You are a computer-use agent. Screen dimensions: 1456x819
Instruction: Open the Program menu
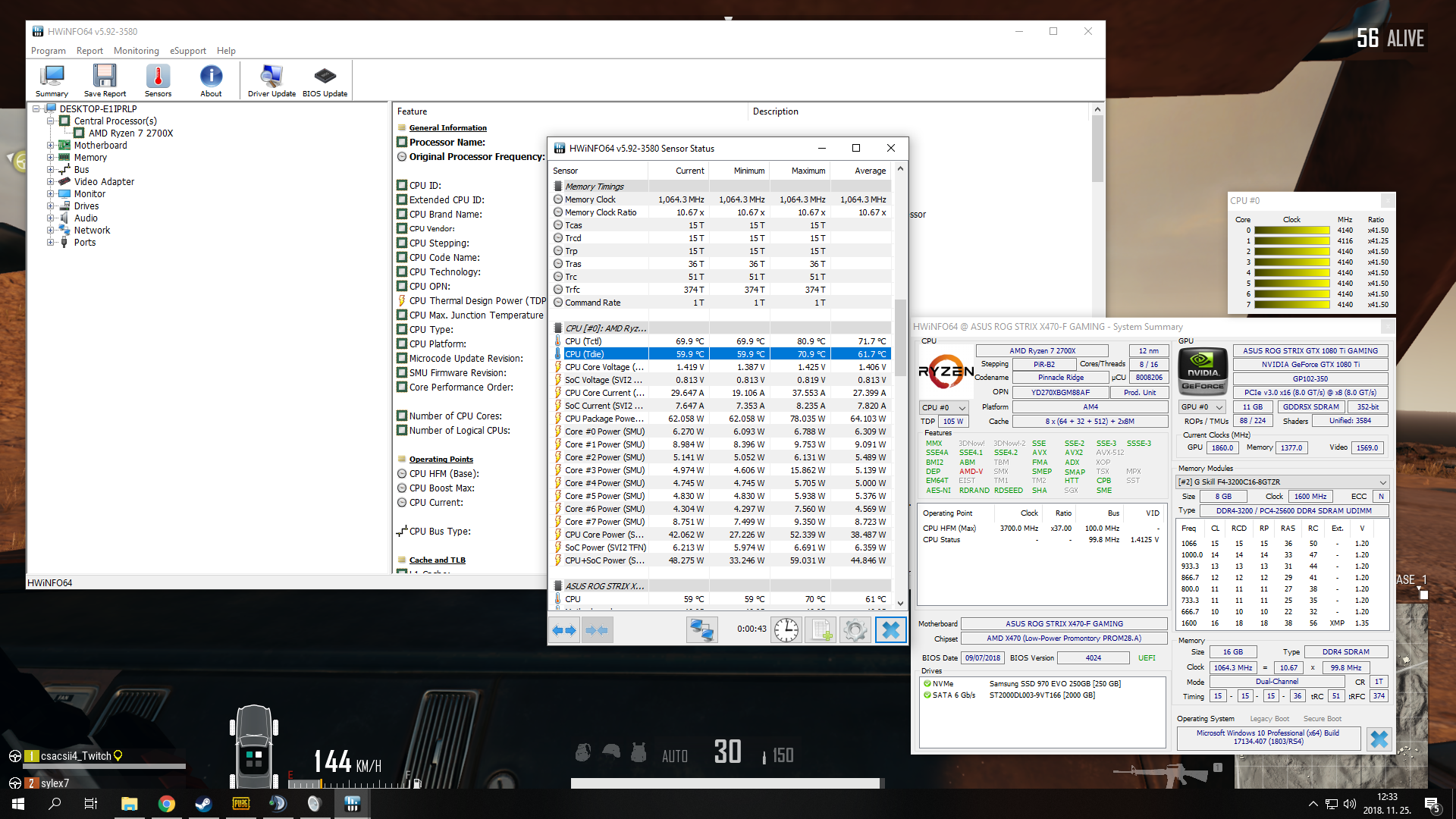(x=49, y=51)
